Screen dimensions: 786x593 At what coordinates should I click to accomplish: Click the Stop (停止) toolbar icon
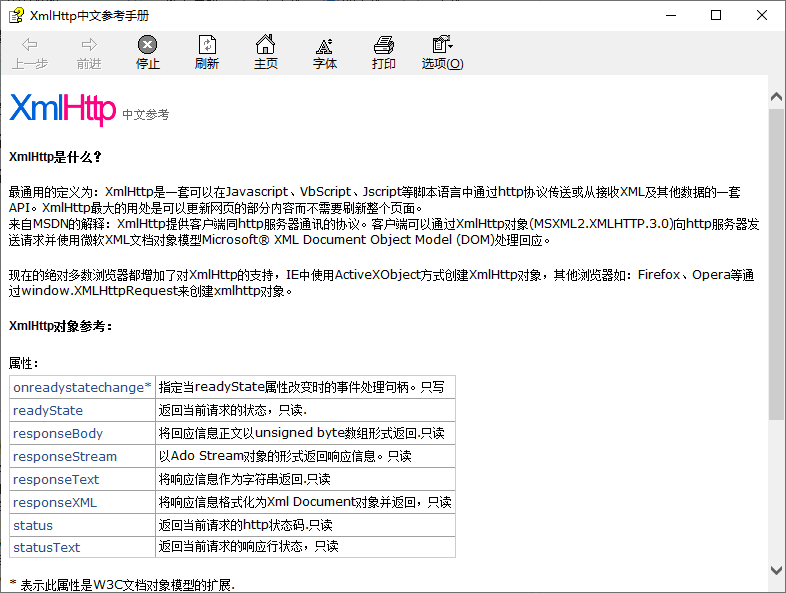[x=147, y=46]
